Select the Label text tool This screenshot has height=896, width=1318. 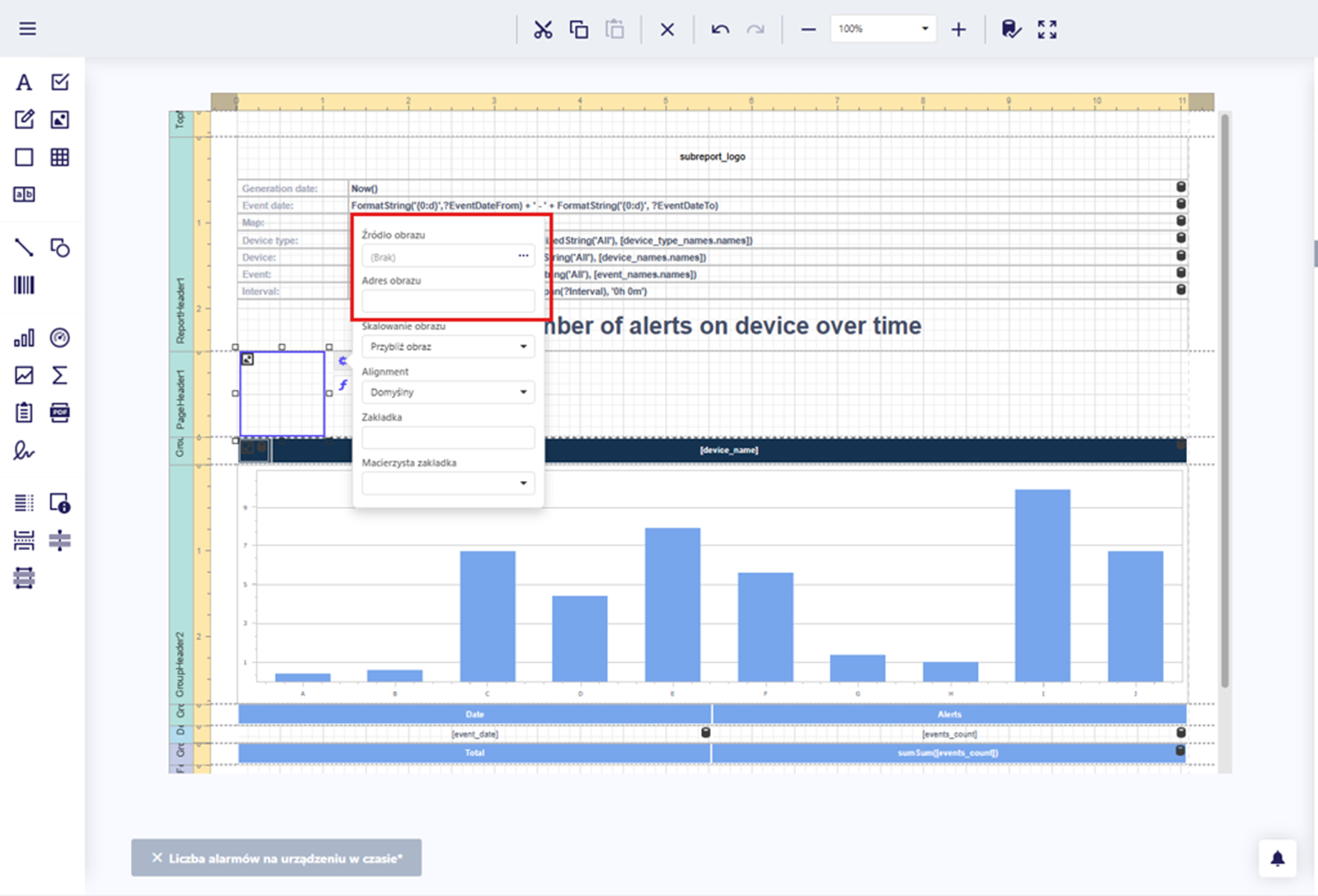click(24, 82)
